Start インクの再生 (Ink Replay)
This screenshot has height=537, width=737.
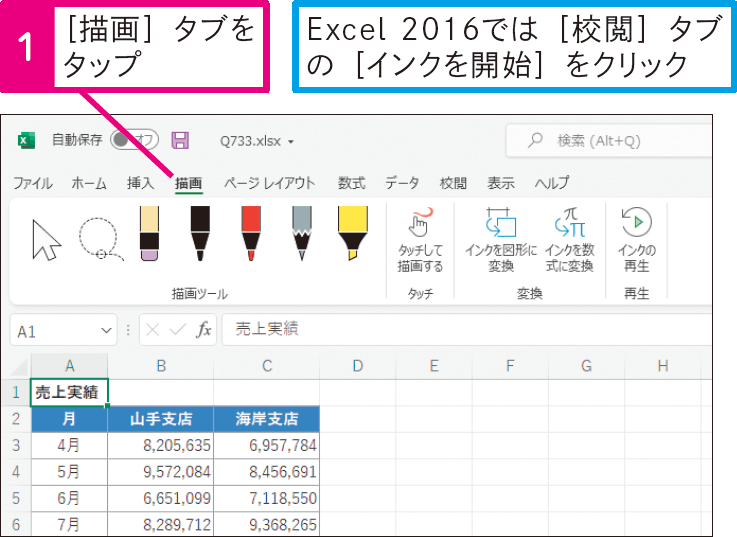pyautogui.click(x=637, y=241)
